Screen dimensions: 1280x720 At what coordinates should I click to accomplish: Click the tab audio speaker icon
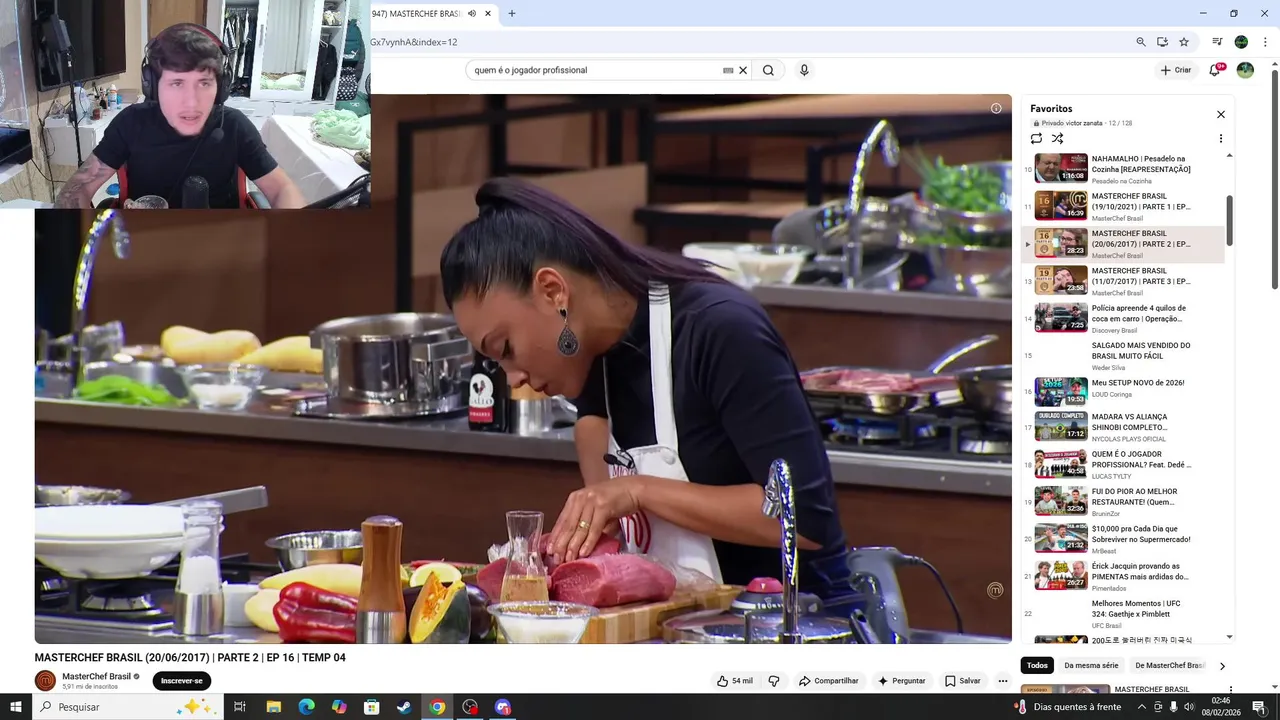[x=472, y=14]
